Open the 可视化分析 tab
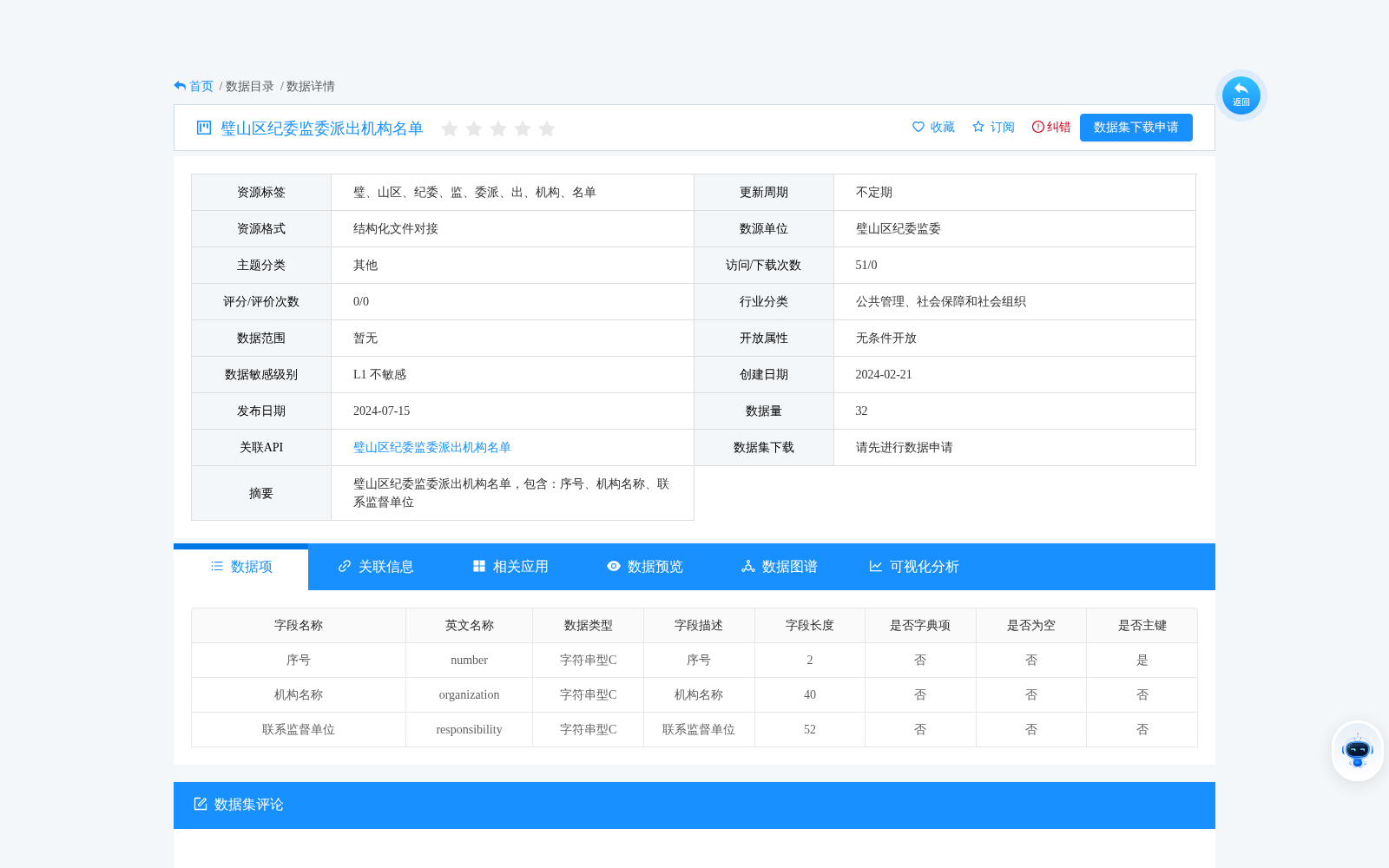The height and width of the screenshot is (868, 1389). pyautogui.click(x=914, y=567)
